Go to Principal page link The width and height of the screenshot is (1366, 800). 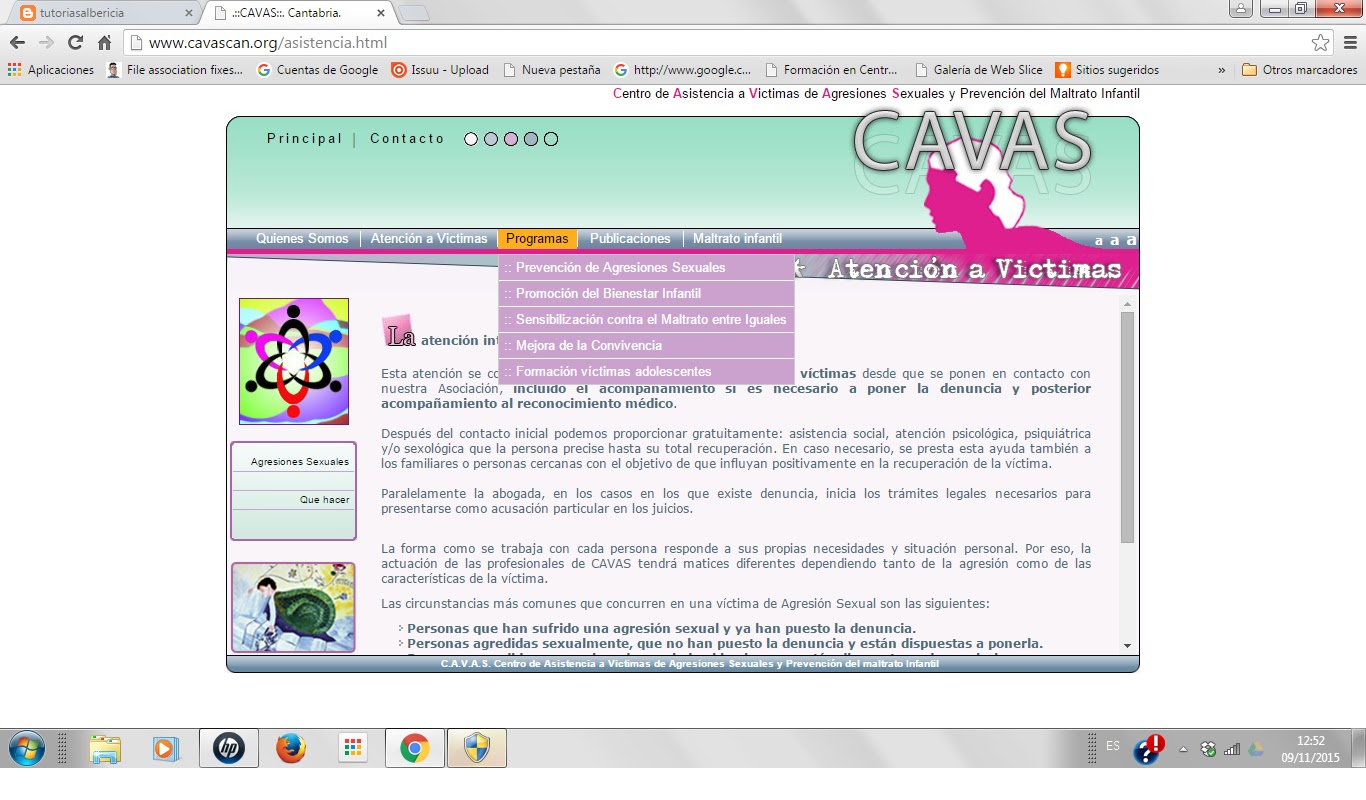coord(304,139)
